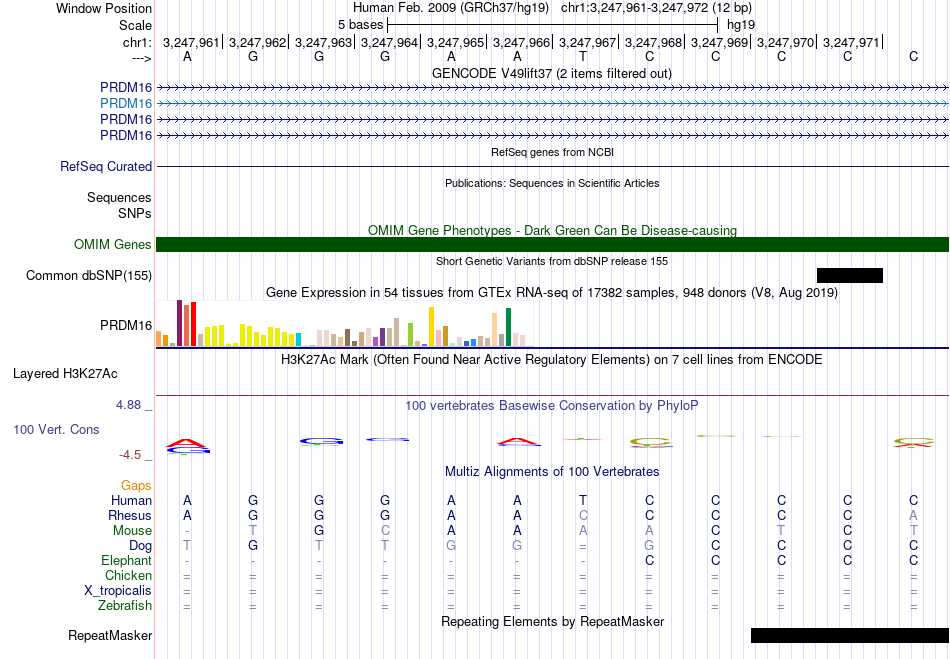Click the Layered H3K27Ac track label
The image size is (950, 659).
pos(65,374)
